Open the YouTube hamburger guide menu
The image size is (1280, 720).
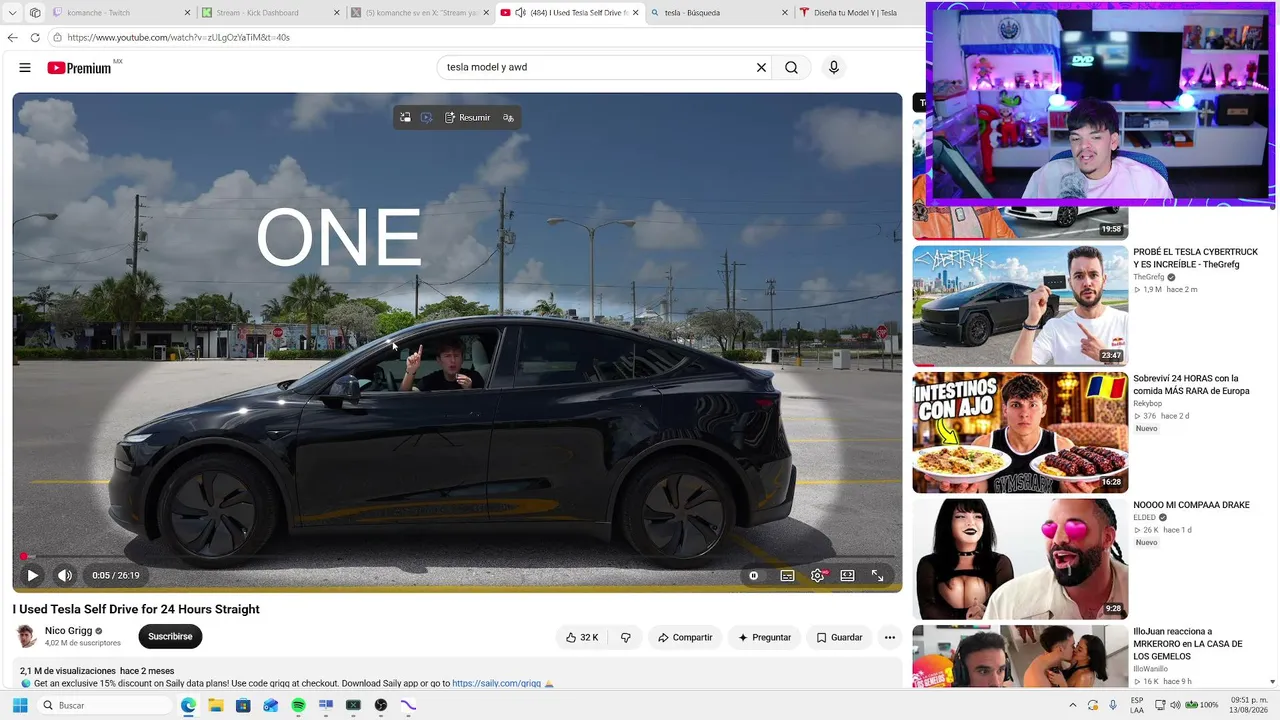[25, 68]
